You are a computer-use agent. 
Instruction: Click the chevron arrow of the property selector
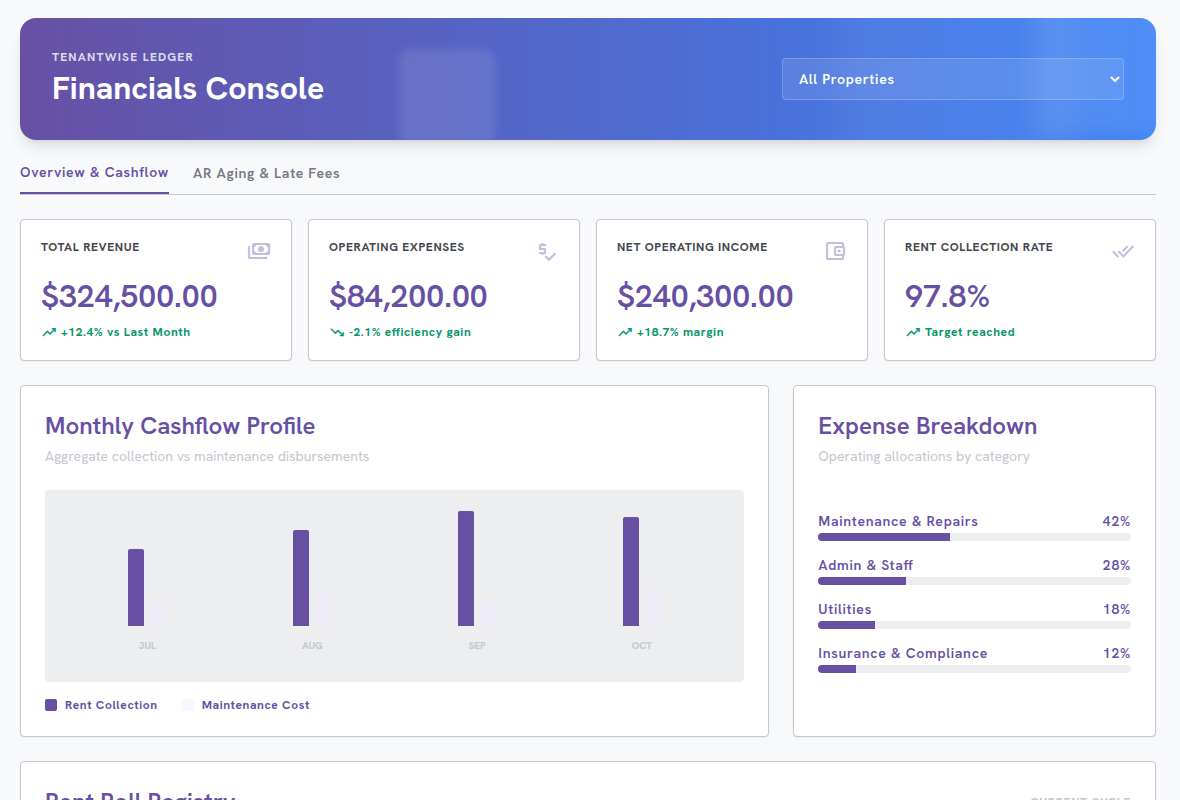1115,79
